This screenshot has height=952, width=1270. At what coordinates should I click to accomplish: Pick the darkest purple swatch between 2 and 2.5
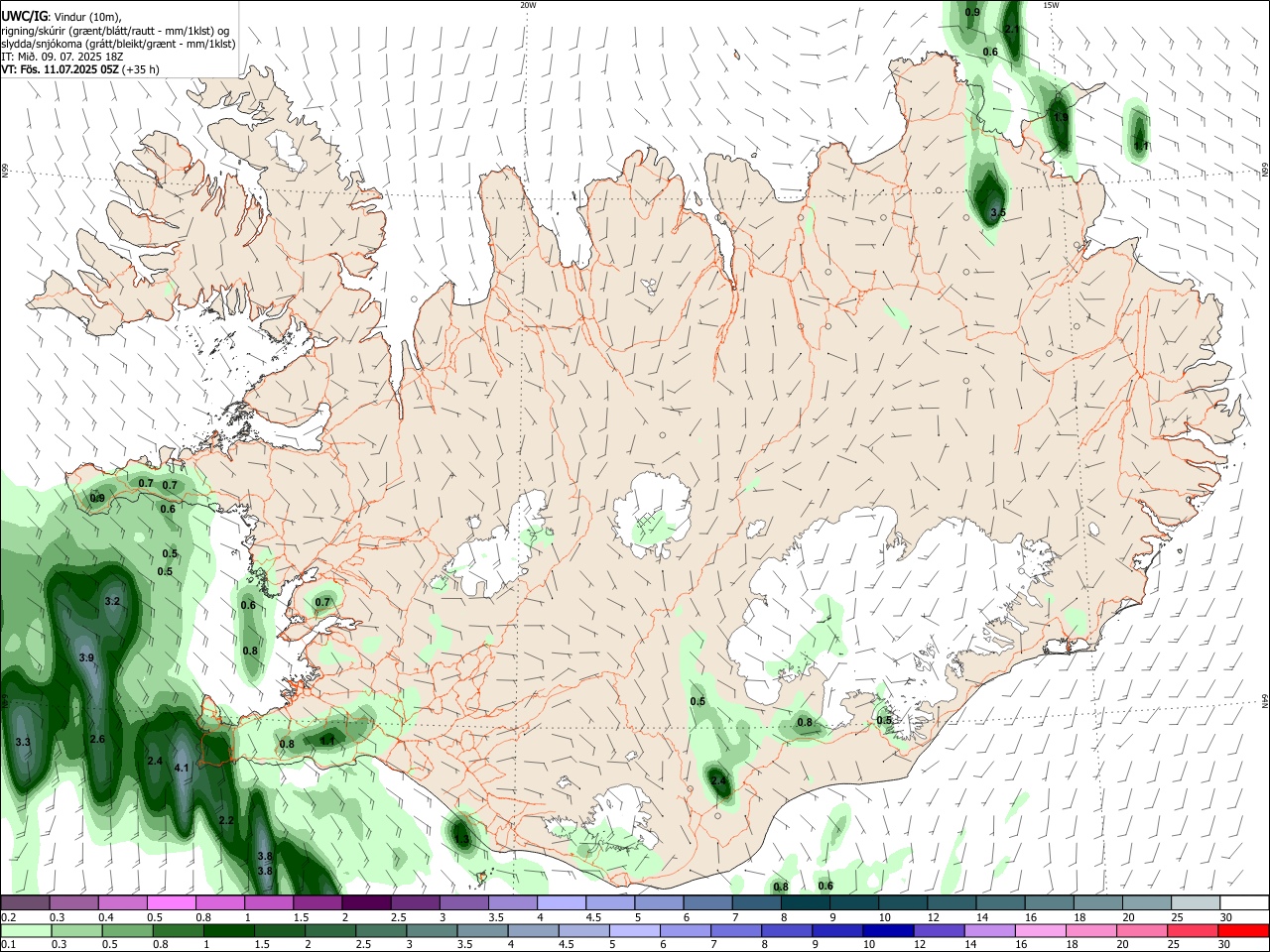(x=366, y=902)
